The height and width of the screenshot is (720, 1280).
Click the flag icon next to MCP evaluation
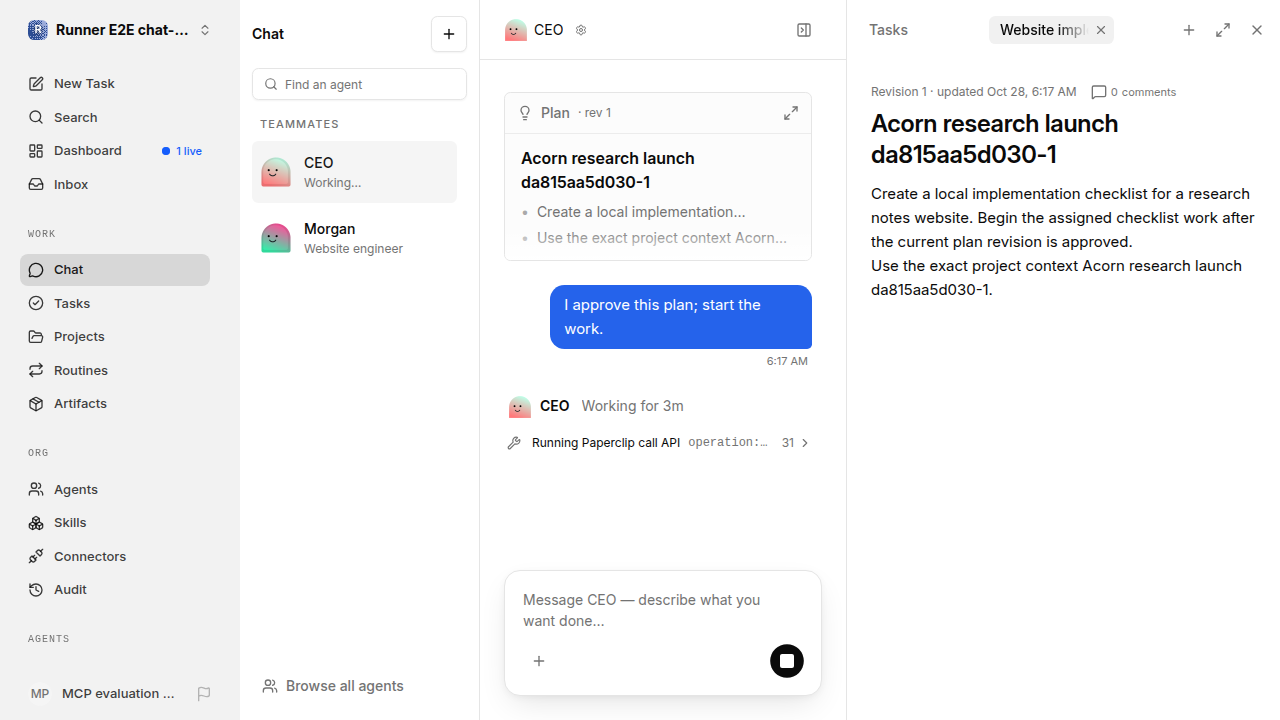click(204, 693)
